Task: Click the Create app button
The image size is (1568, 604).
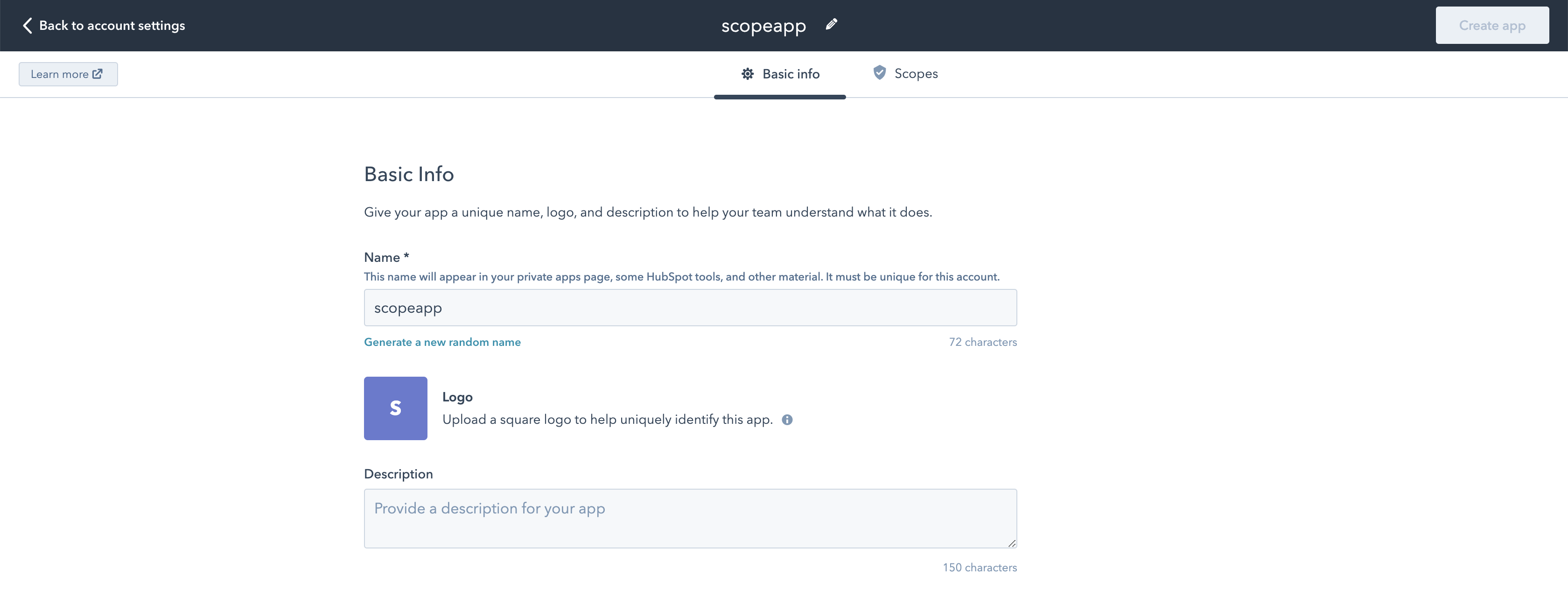Action: (x=1492, y=26)
